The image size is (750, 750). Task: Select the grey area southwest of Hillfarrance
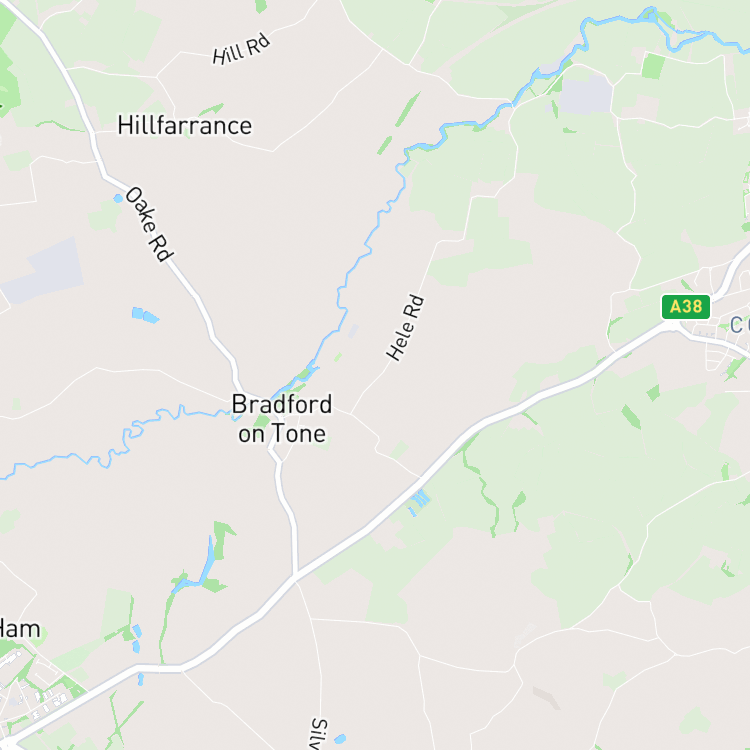point(43,272)
